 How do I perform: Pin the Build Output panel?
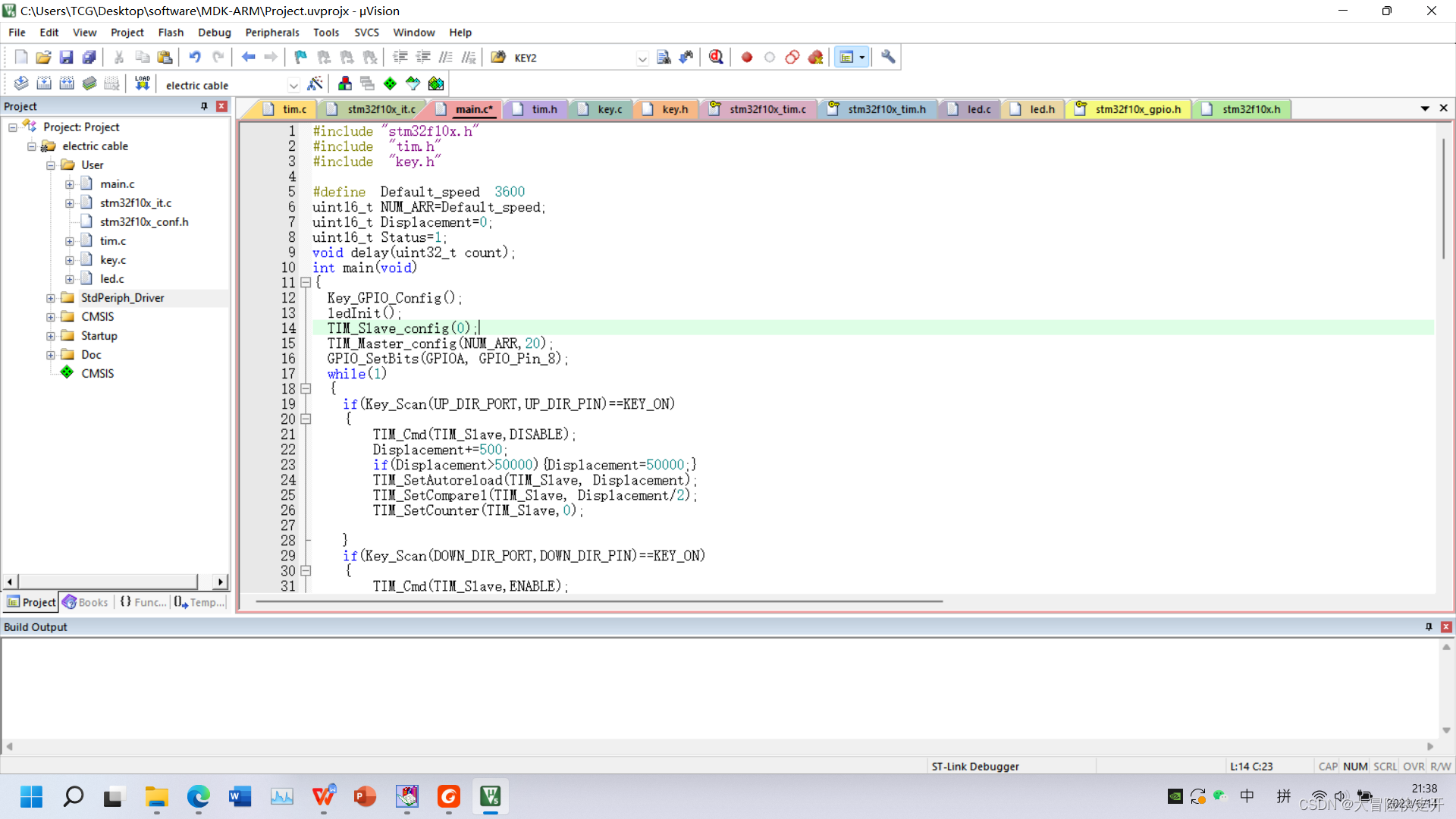point(1429,626)
